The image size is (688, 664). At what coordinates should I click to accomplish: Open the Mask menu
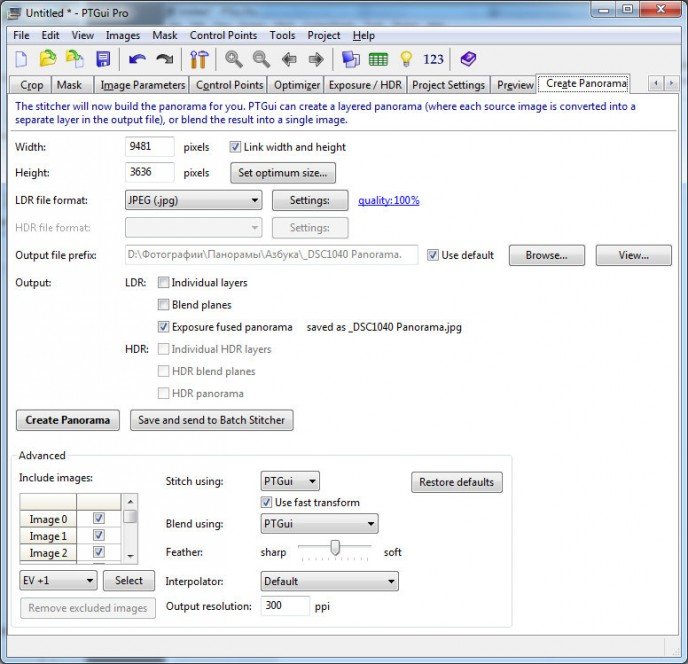click(165, 36)
